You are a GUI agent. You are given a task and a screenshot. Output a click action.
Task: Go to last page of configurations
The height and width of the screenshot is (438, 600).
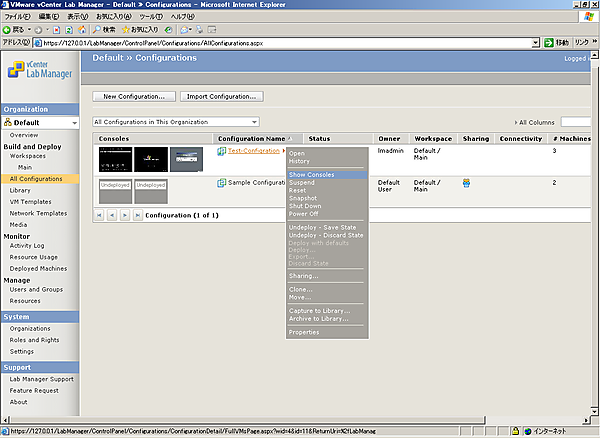pos(135,215)
